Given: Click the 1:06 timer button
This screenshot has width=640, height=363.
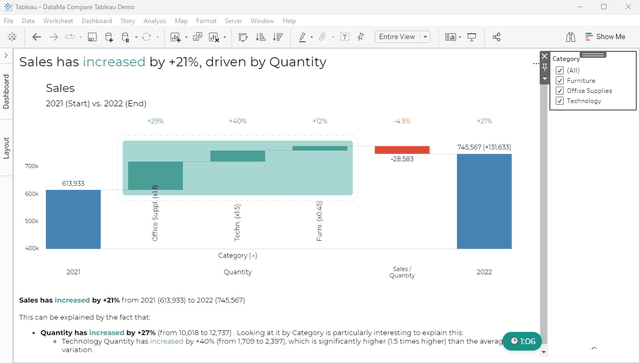Looking at the screenshot, I should pyautogui.click(x=522, y=341).
